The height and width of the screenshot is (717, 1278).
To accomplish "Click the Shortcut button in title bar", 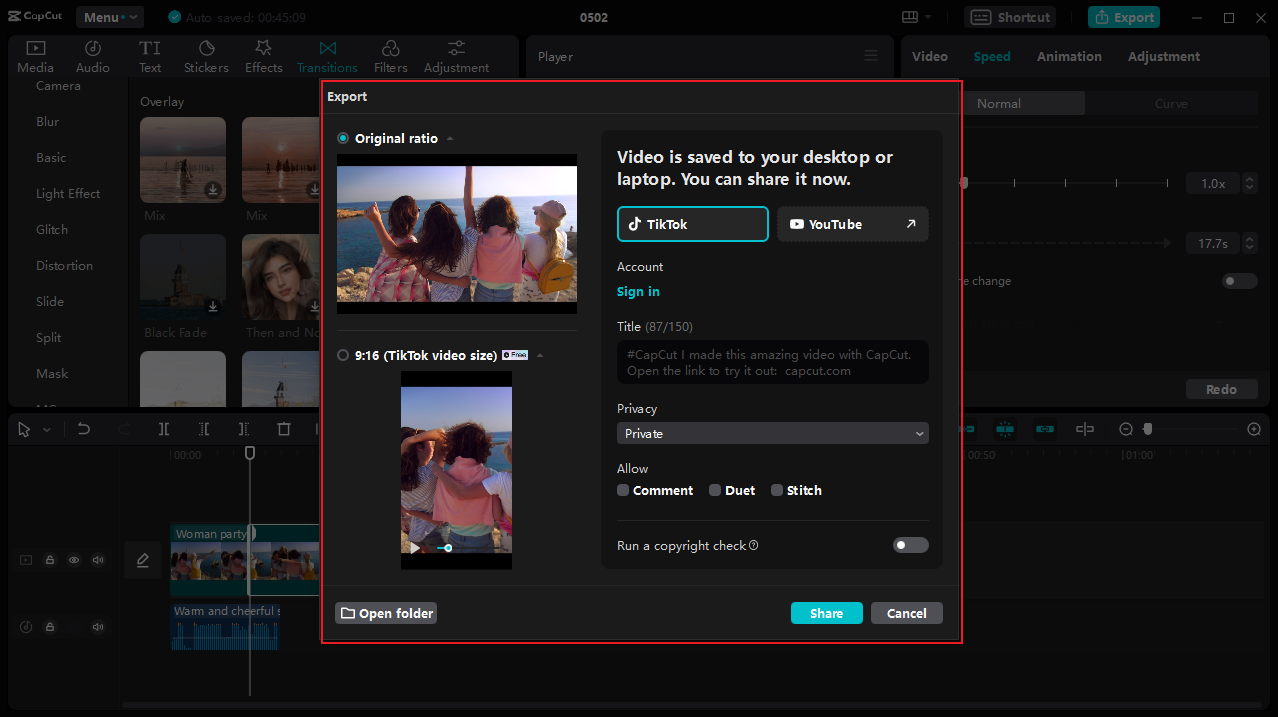I will (x=1010, y=17).
